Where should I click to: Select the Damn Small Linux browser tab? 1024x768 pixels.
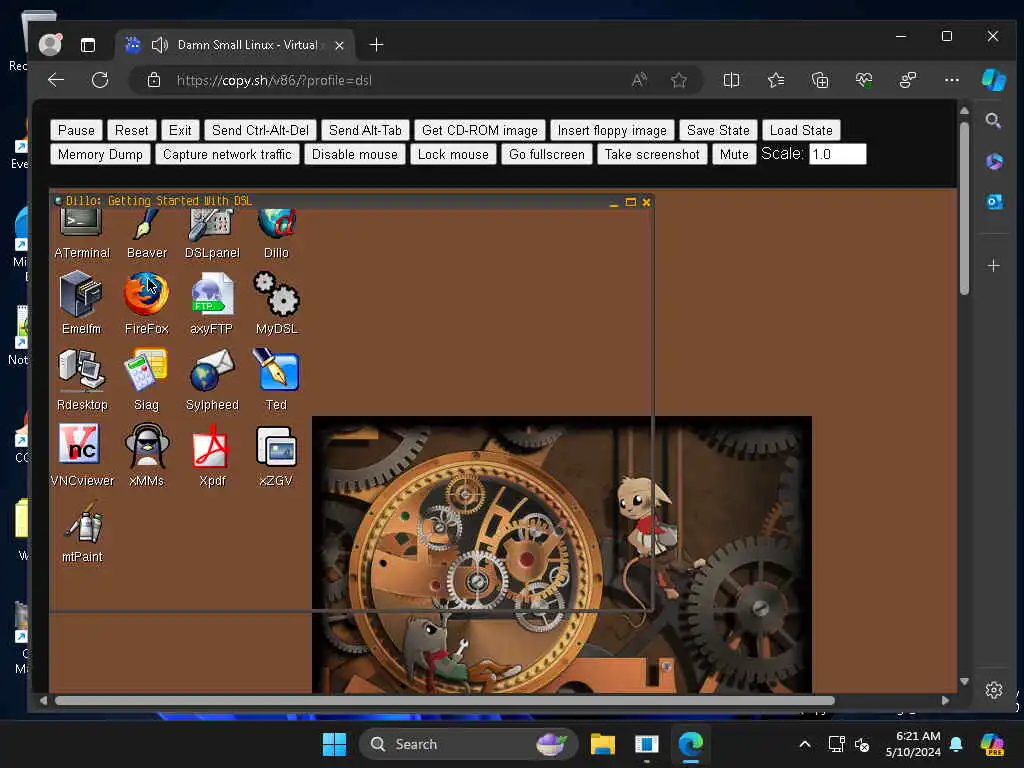235,45
